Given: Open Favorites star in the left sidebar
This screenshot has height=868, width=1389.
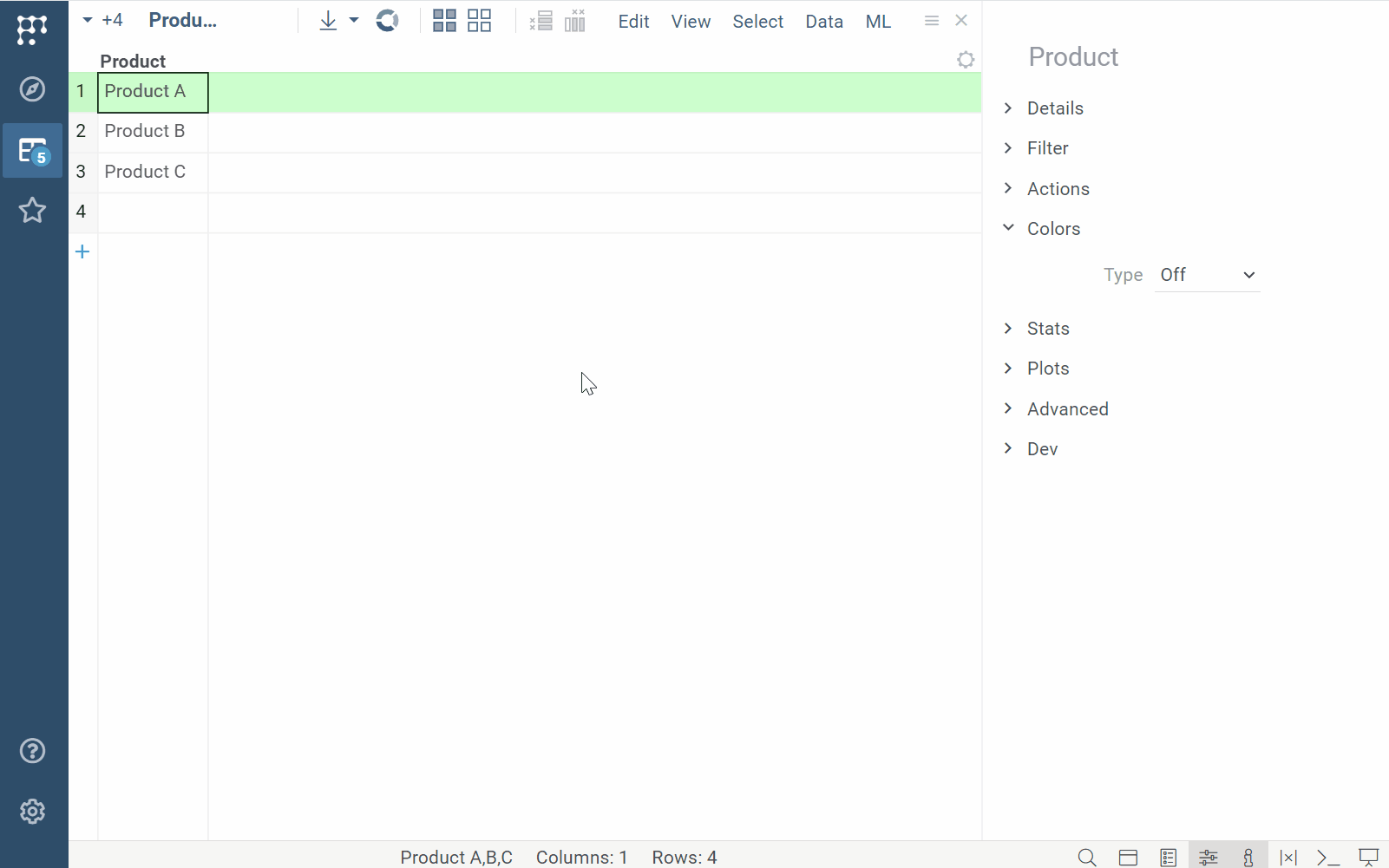Looking at the screenshot, I should (33, 210).
